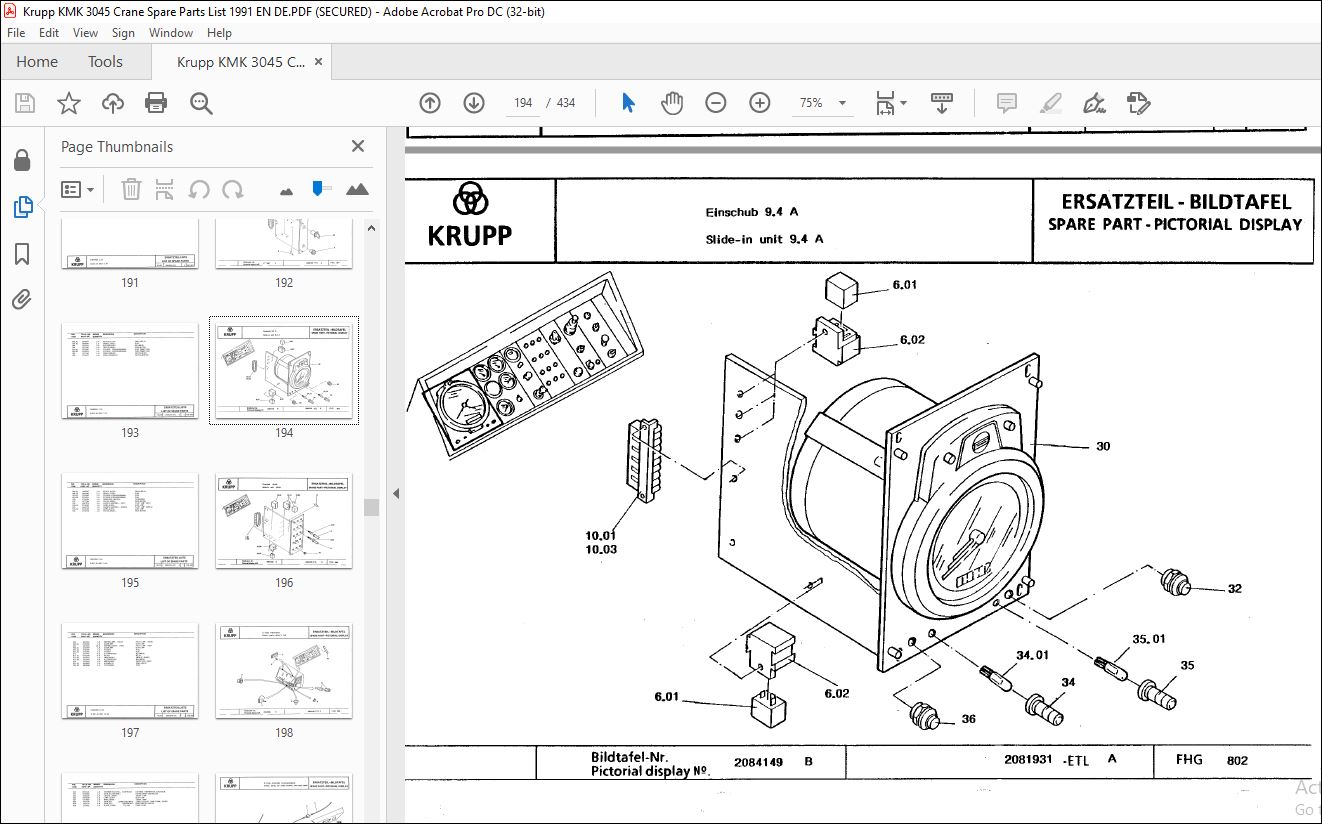Select the page 194 thumbnail
1322x824 pixels.
coord(284,371)
